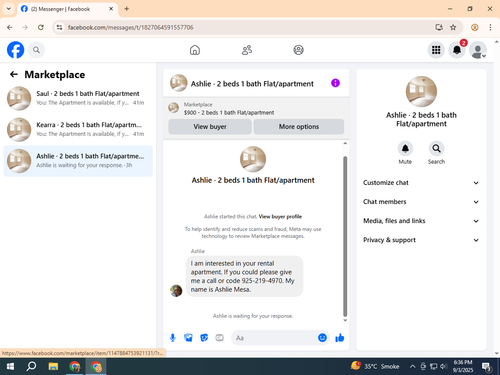Open the Friends icon in top navigation

247,50
